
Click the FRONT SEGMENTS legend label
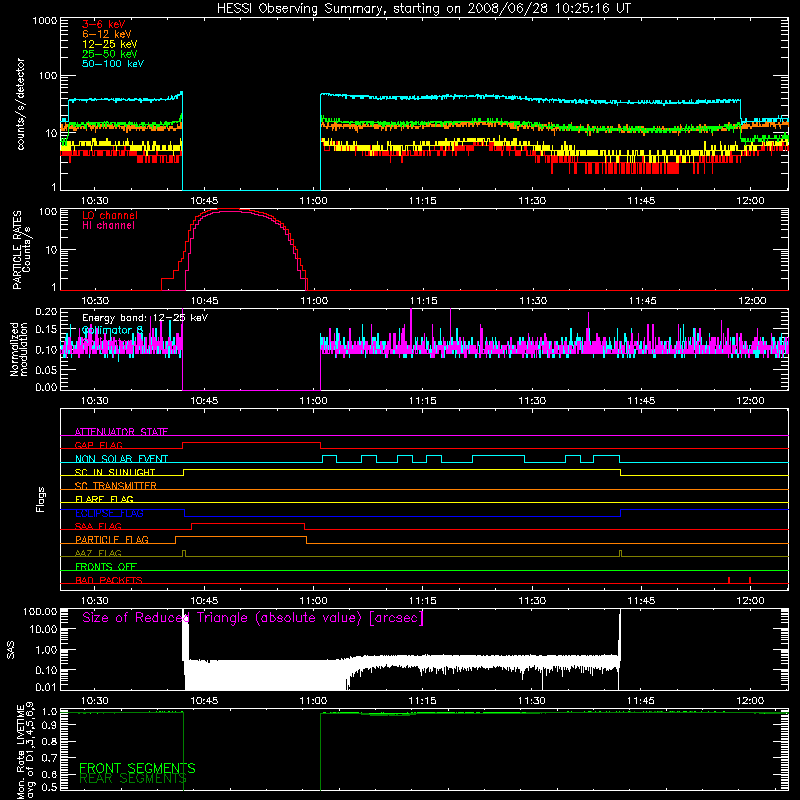click(137, 768)
